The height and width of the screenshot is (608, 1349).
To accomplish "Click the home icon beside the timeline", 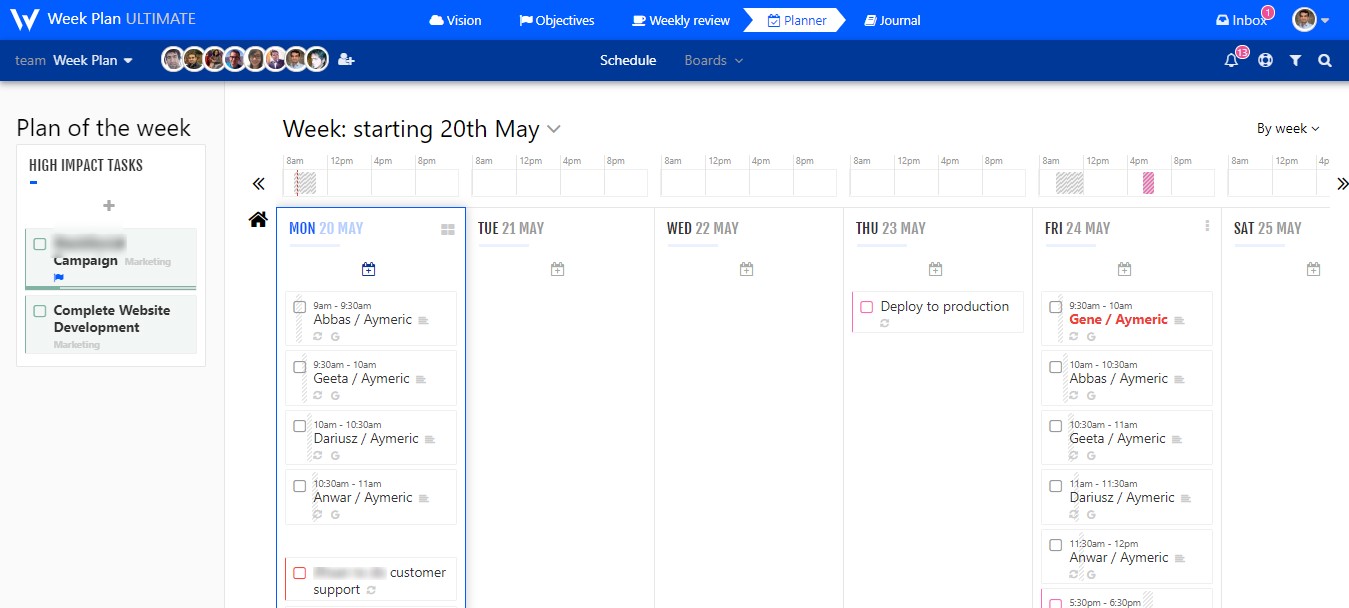I will pyautogui.click(x=258, y=219).
